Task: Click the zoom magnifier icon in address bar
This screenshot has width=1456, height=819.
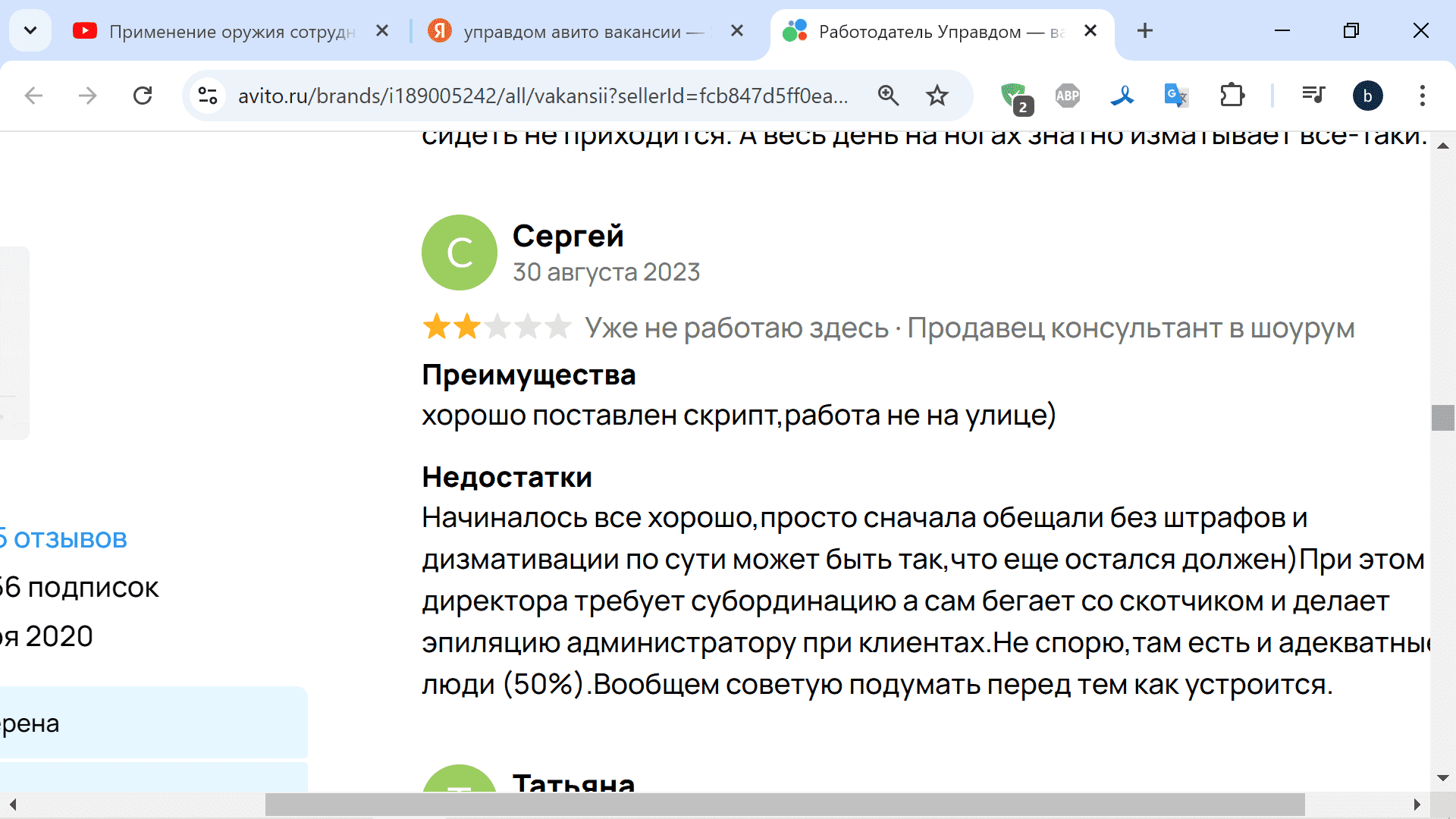Action: (888, 96)
